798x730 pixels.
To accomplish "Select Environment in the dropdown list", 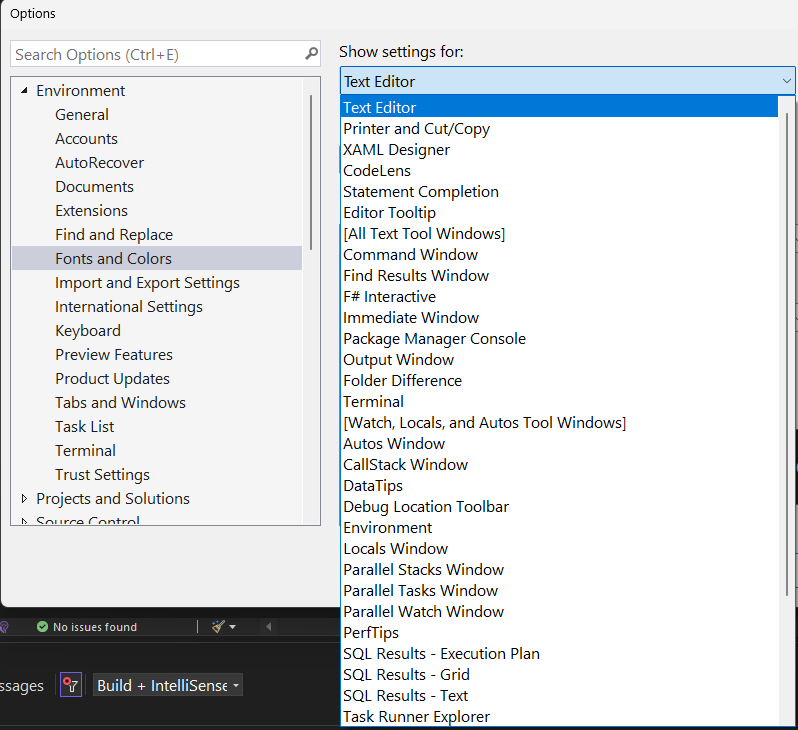I will point(559,527).
